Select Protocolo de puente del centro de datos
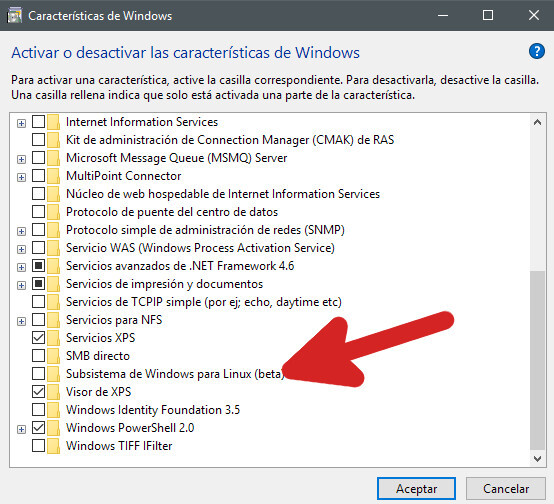This screenshot has height=504, width=554. (172, 212)
